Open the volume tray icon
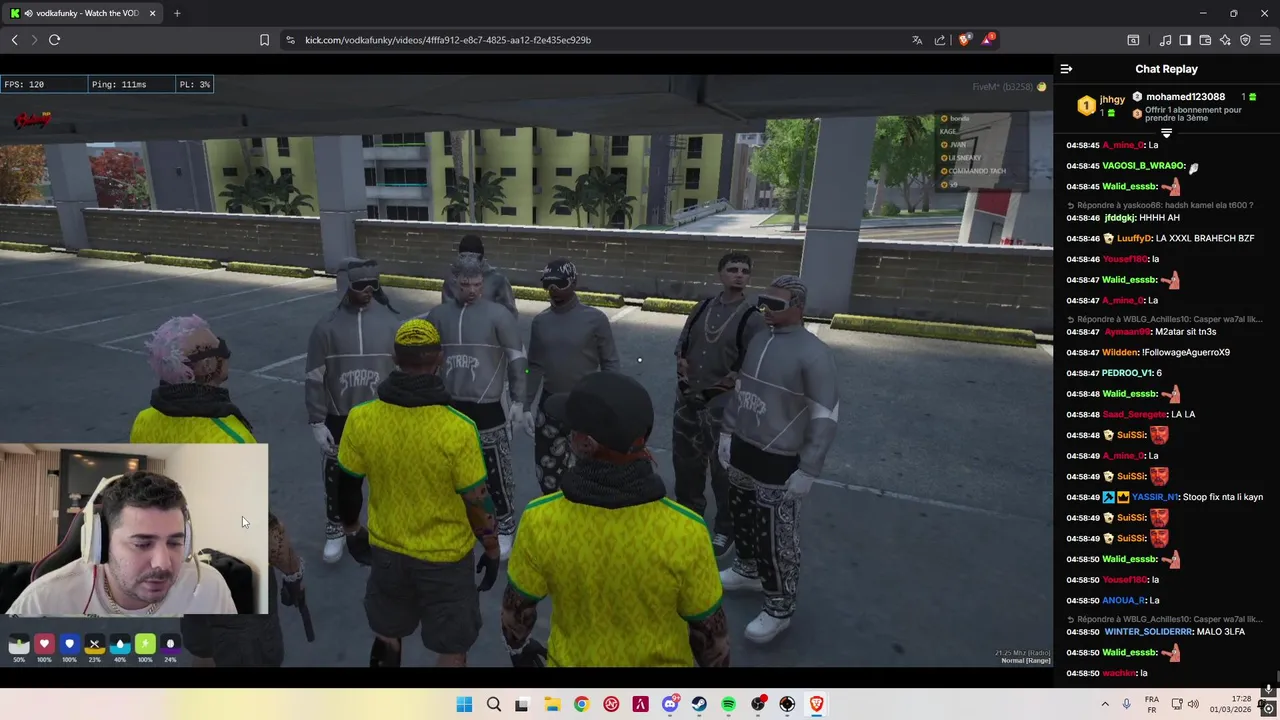 tap(1193, 704)
